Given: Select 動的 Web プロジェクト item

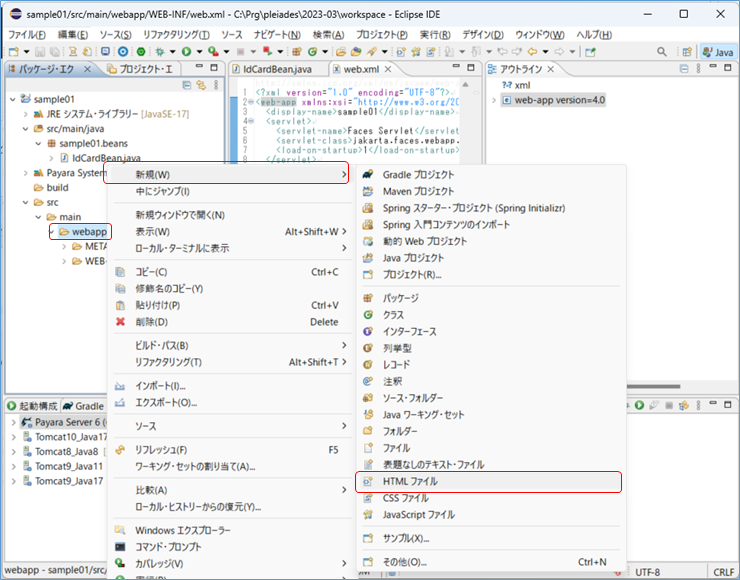Looking at the screenshot, I should (490, 241).
